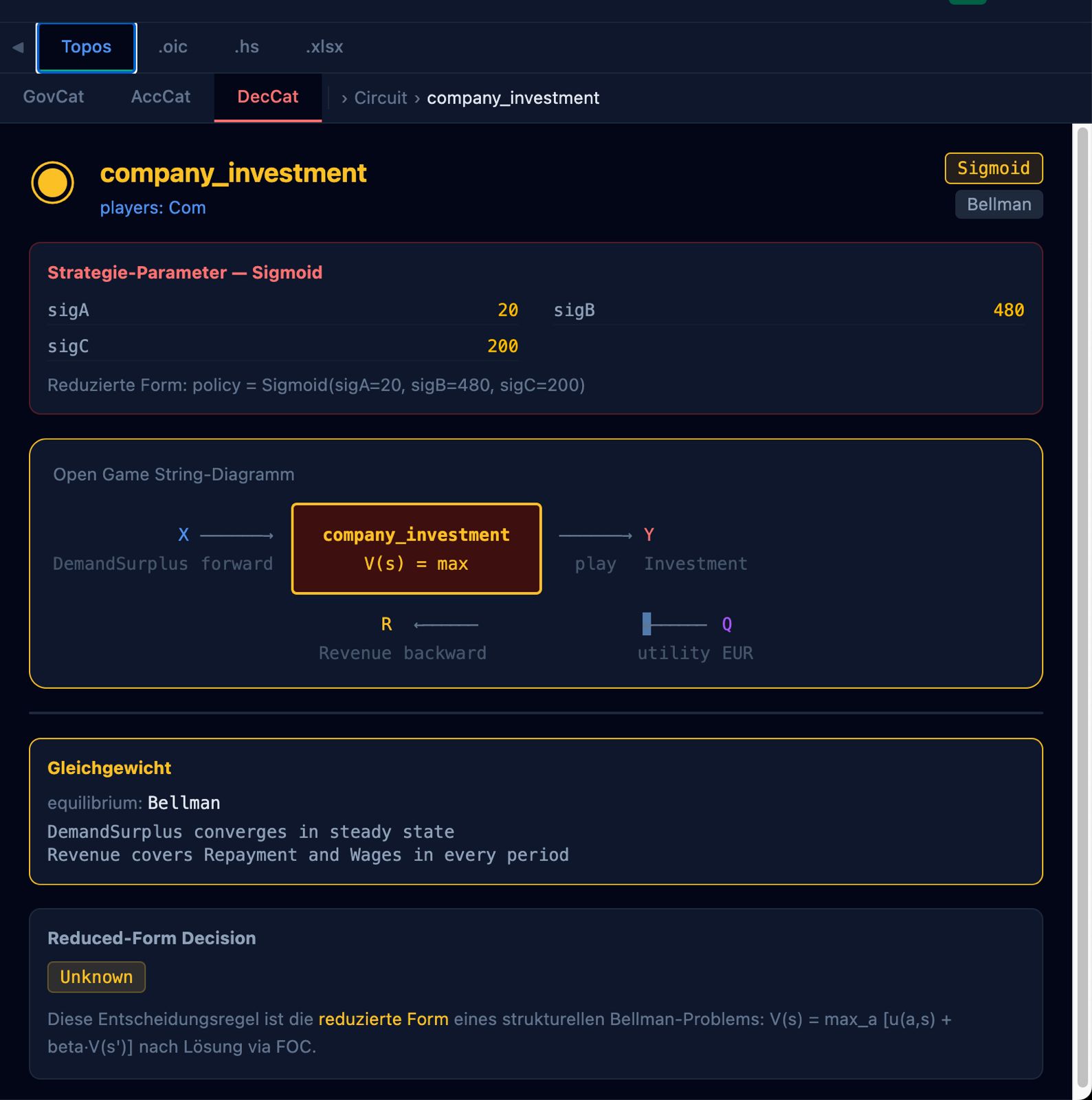Click the 'Reduzierte Form: policy' line
This screenshot has width=1092, height=1100.
pos(316,385)
